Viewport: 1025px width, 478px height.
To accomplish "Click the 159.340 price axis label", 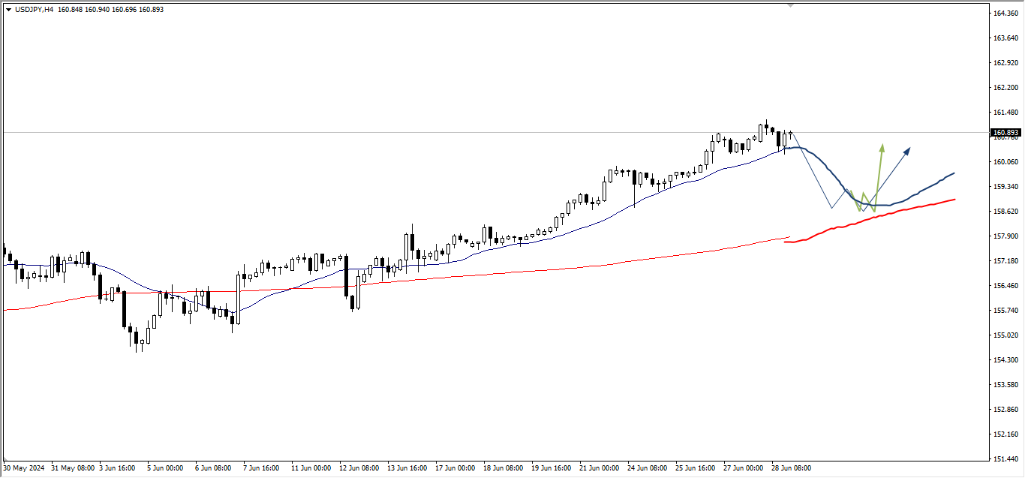I will [x=1005, y=187].
